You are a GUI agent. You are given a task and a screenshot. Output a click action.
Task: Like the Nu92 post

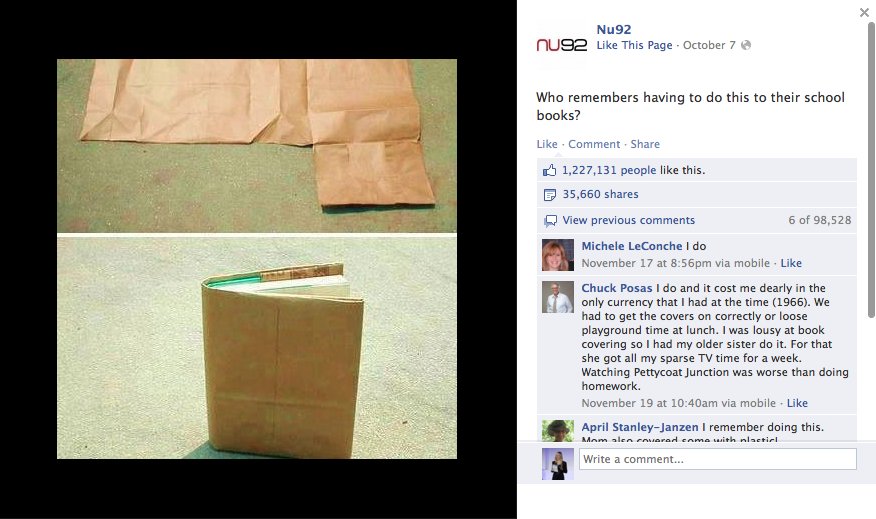click(547, 144)
